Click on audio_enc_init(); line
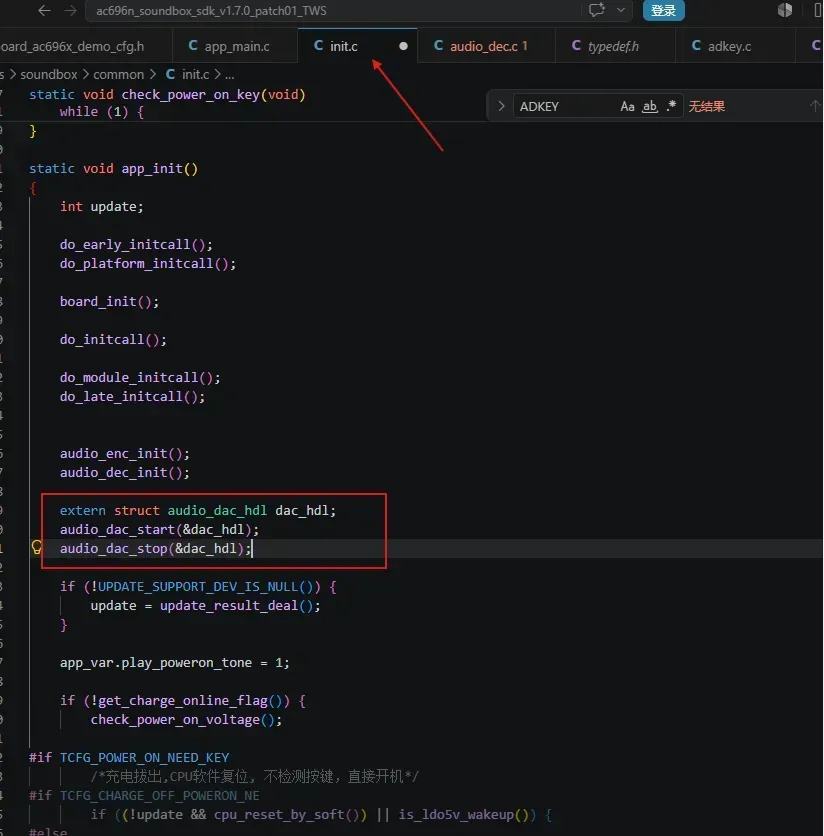This screenshot has height=836, width=824. coord(124,454)
